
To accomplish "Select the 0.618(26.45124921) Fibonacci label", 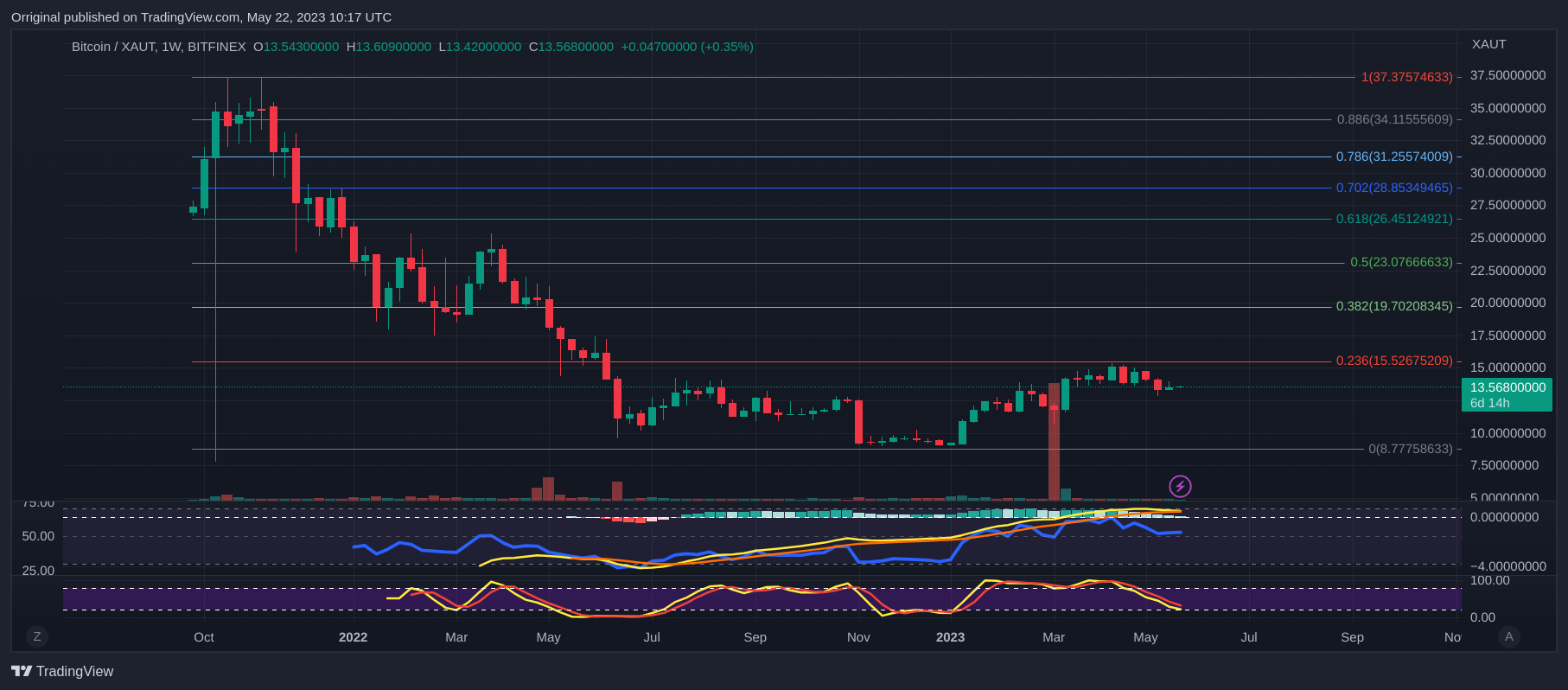I will [1395, 219].
